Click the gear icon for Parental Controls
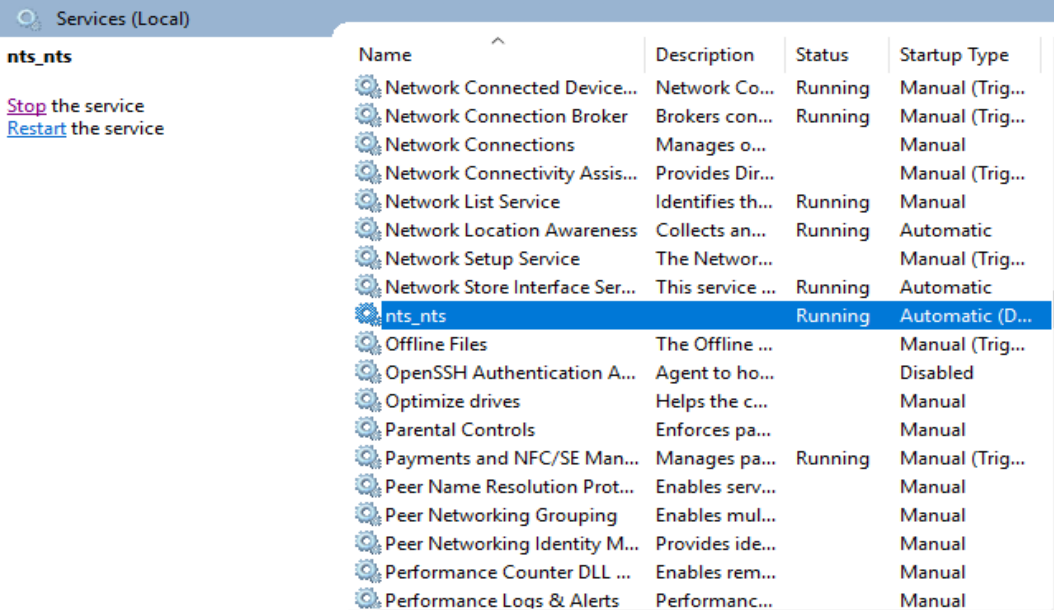 [368, 430]
